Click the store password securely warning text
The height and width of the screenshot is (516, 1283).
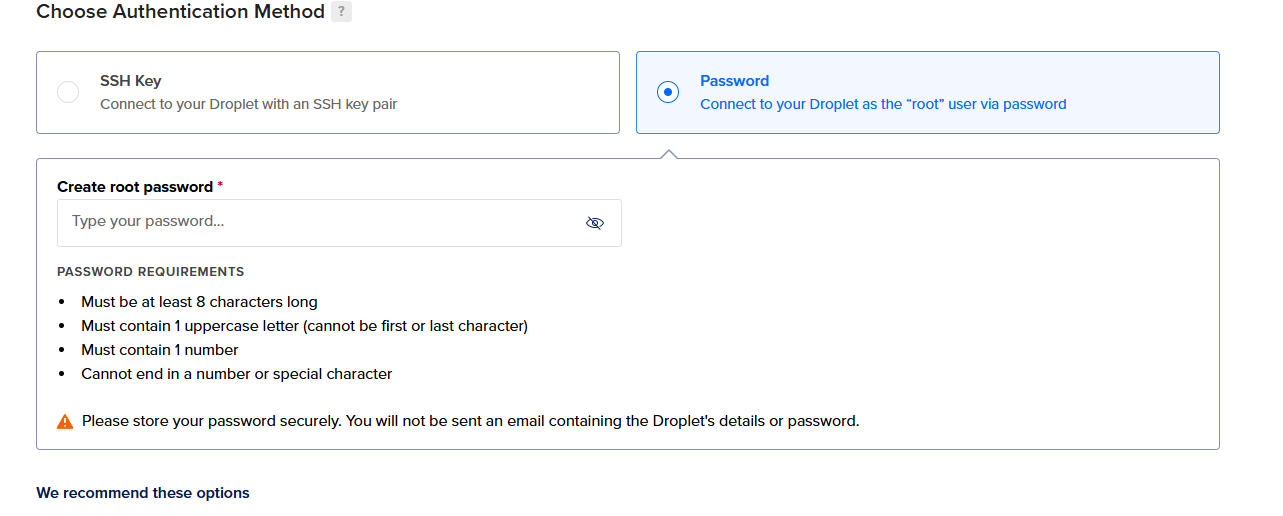pyautogui.click(x=470, y=421)
